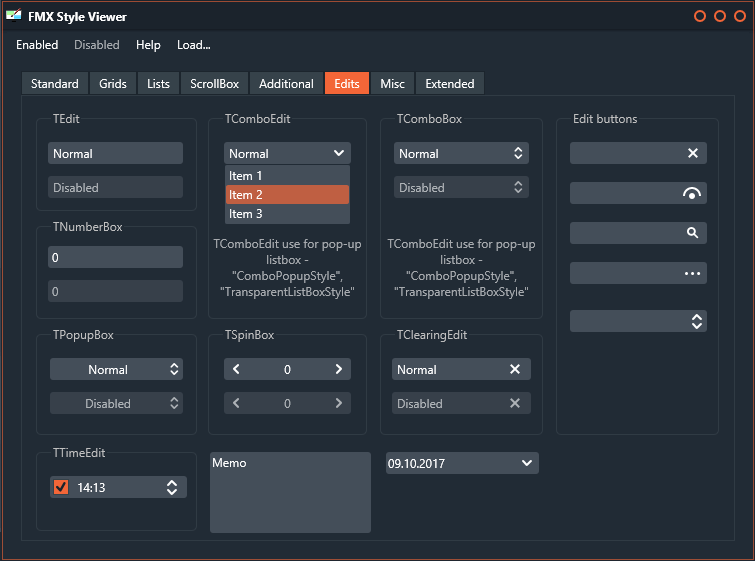
Task: Click the magnifier search icon in Edit buttons
Action: [692, 233]
